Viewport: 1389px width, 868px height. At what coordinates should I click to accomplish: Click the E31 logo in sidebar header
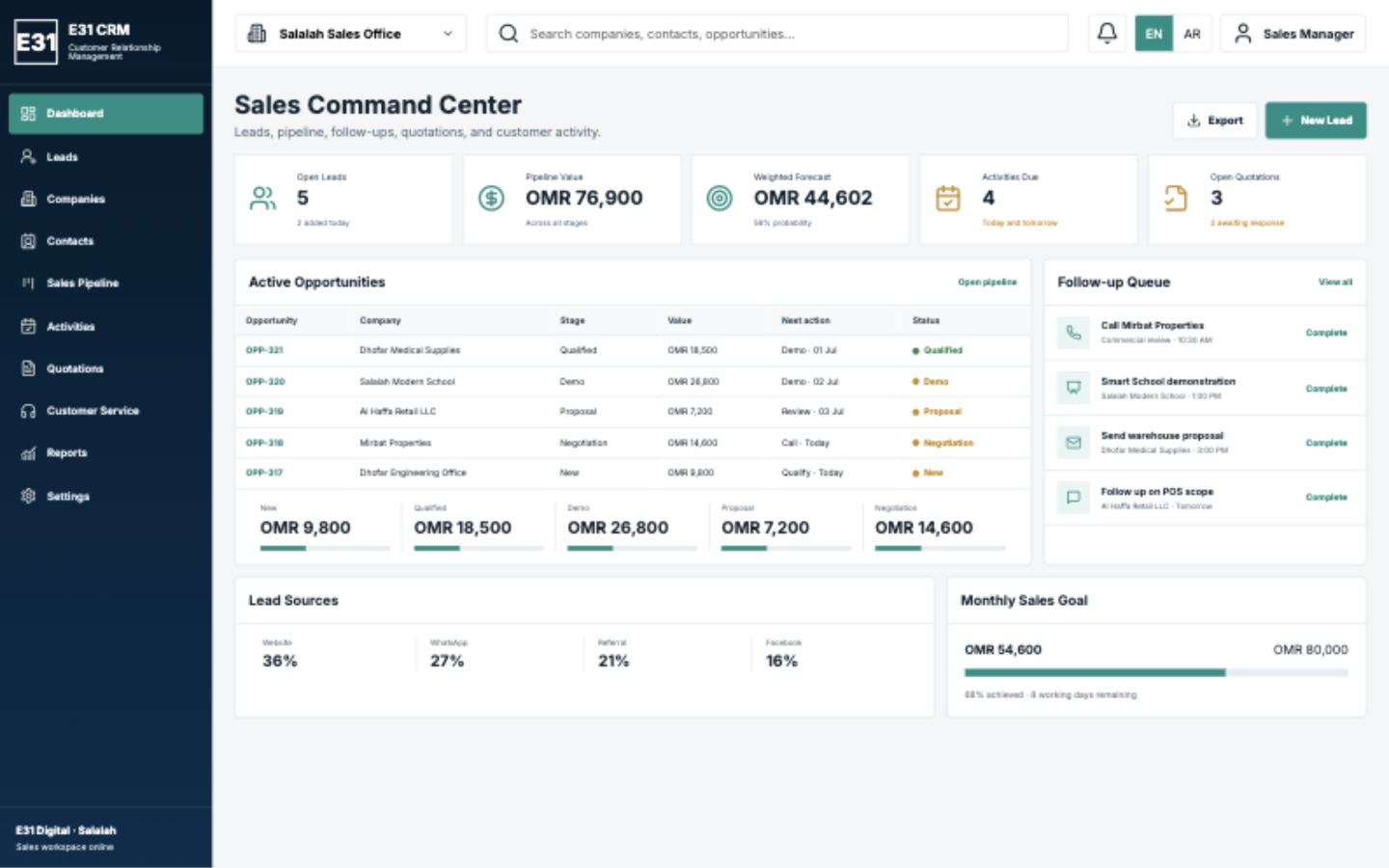tap(37, 42)
